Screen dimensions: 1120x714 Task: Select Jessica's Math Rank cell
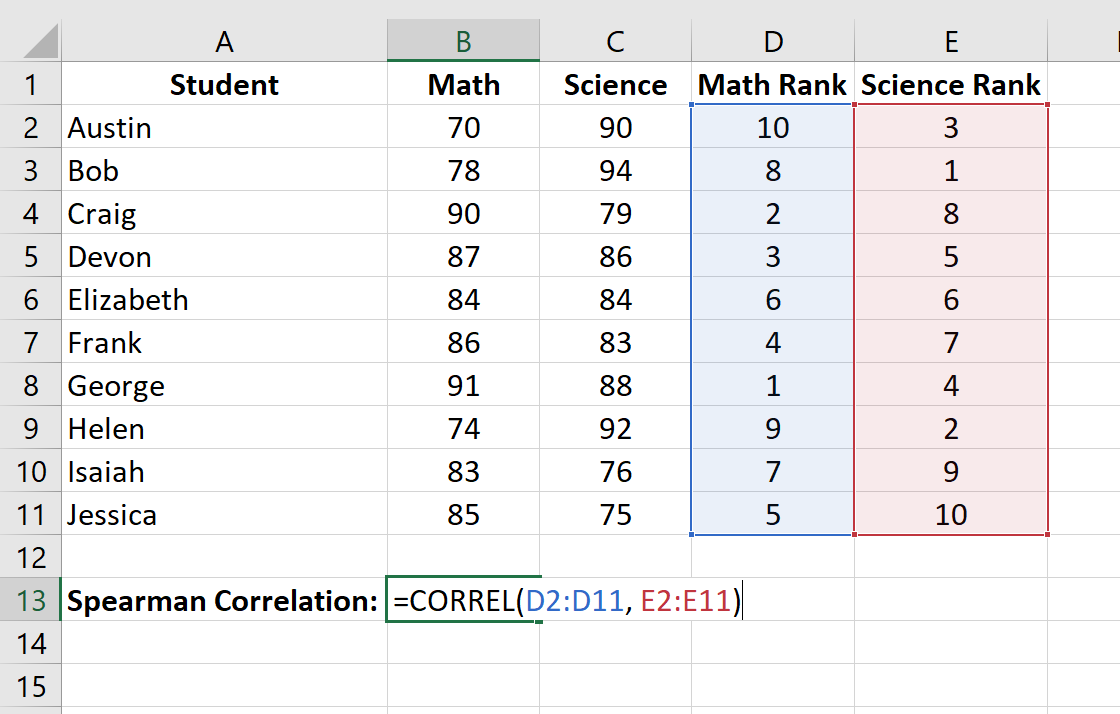coord(773,514)
